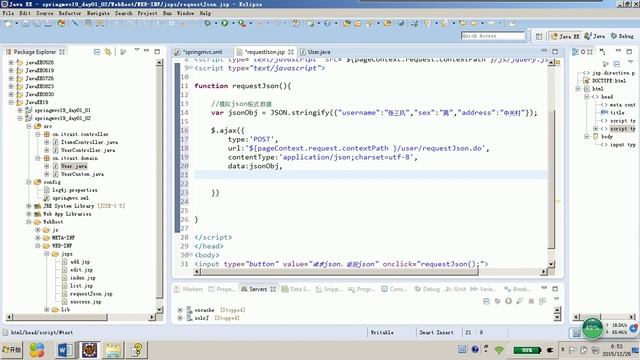Screen dimensions: 640x360
Task: Close the Package Explorer tab
Action: [62, 52]
